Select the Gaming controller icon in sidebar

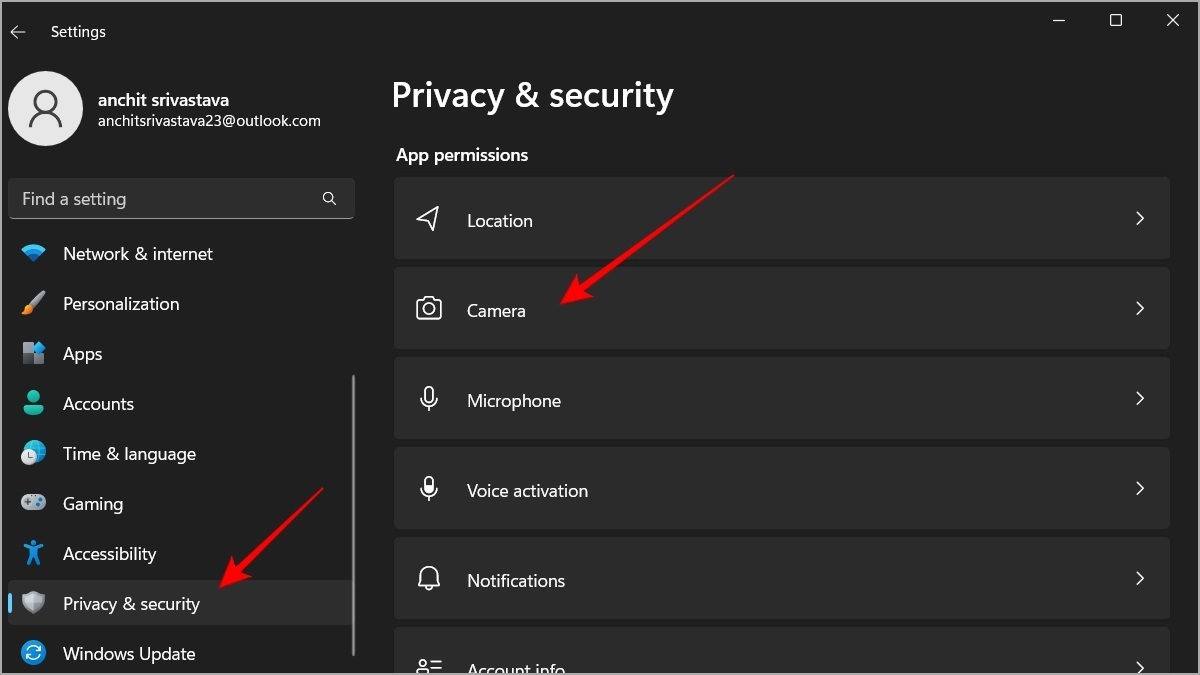click(x=33, y=503)
